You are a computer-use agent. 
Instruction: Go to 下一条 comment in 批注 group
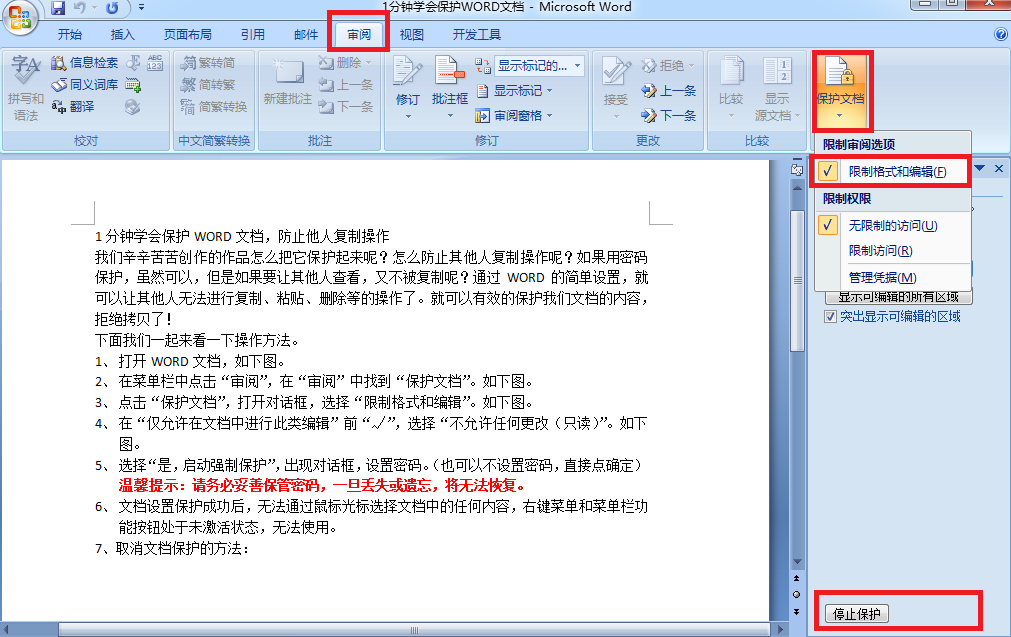(346, 106)
